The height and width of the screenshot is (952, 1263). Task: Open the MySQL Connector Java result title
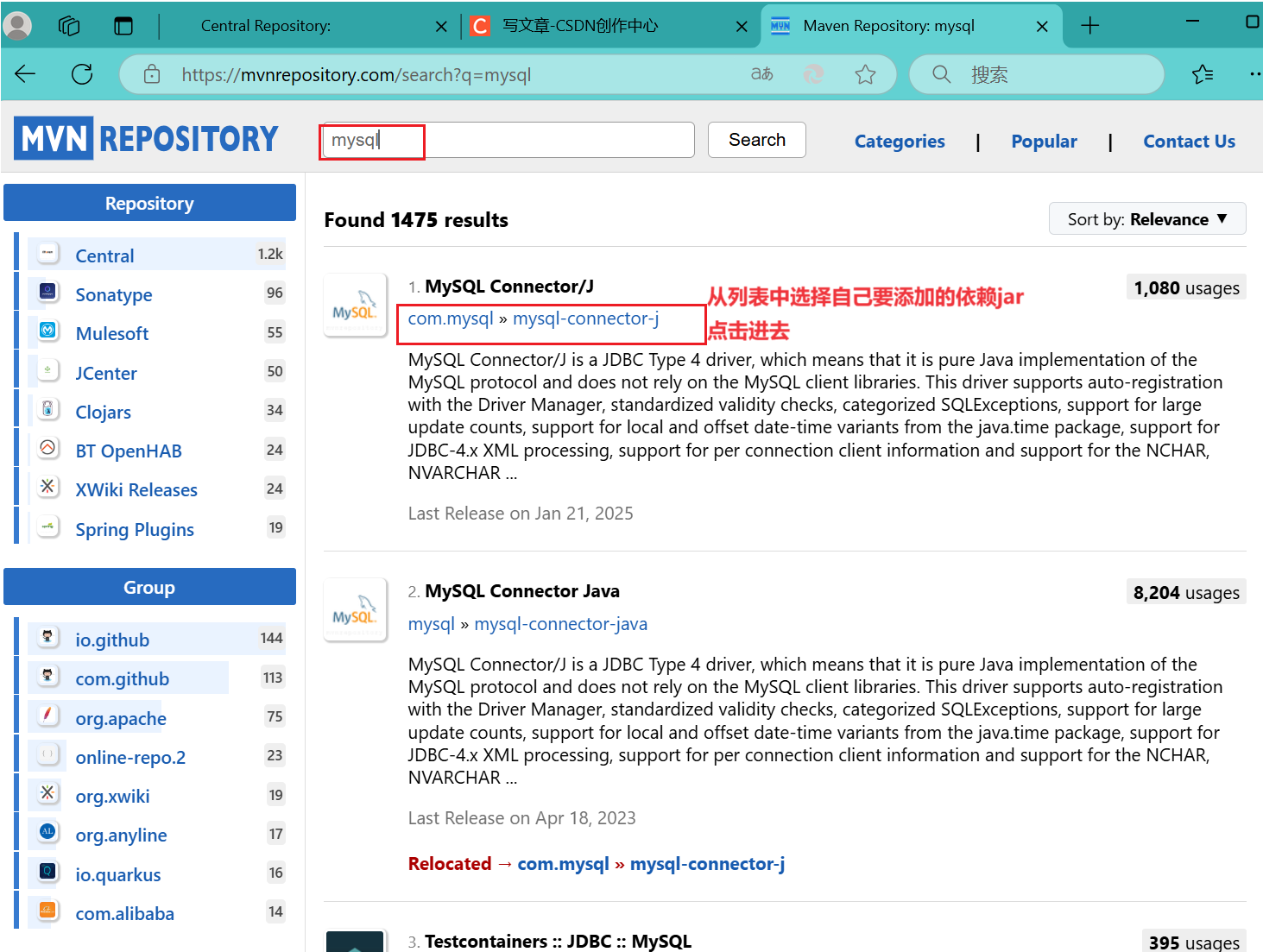pos(522,591)
